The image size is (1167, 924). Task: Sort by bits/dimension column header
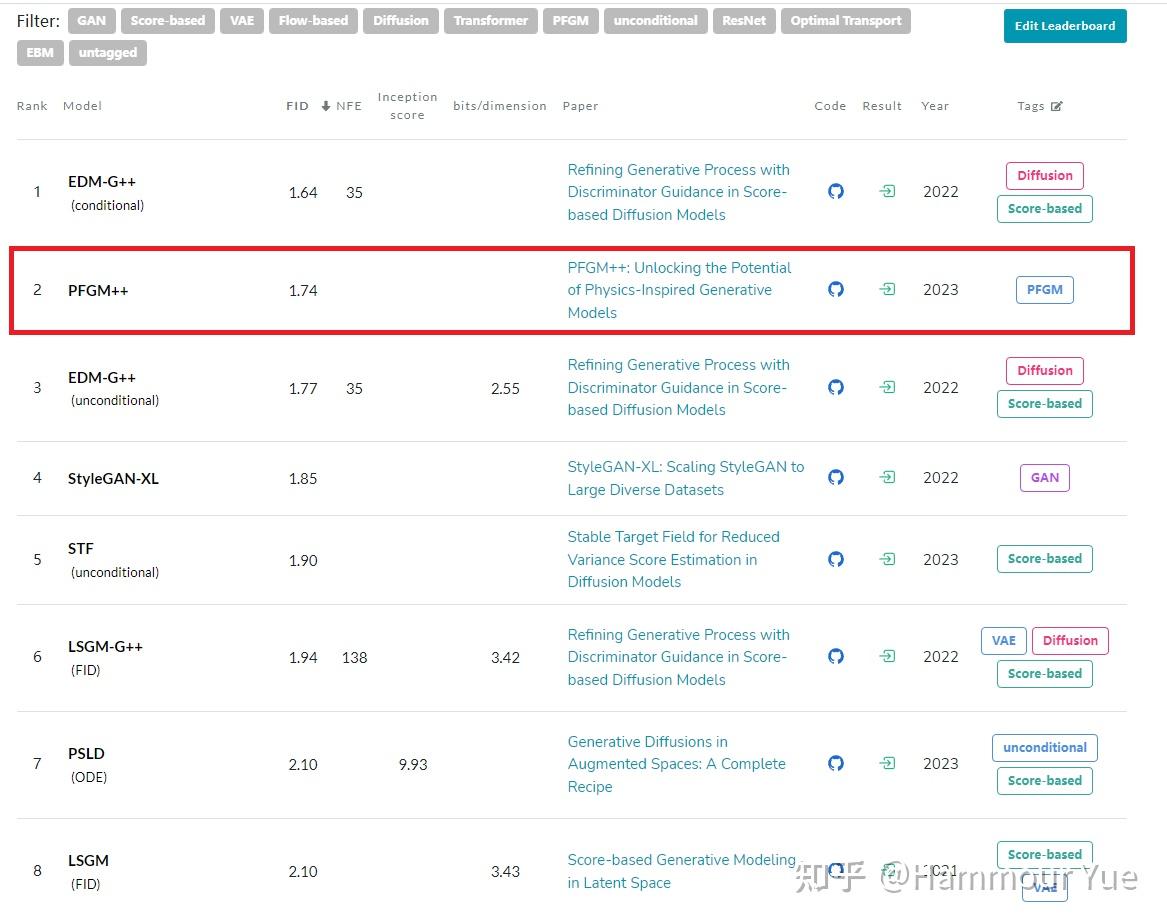(x=500, y=106)
